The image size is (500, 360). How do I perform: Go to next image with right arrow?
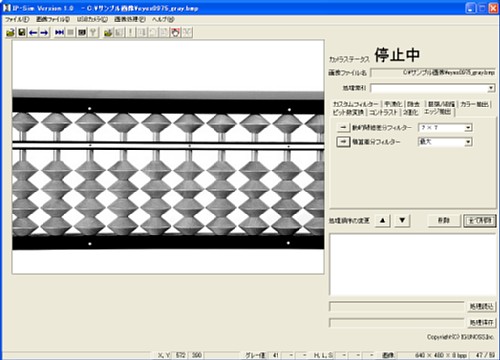point(44,32)
